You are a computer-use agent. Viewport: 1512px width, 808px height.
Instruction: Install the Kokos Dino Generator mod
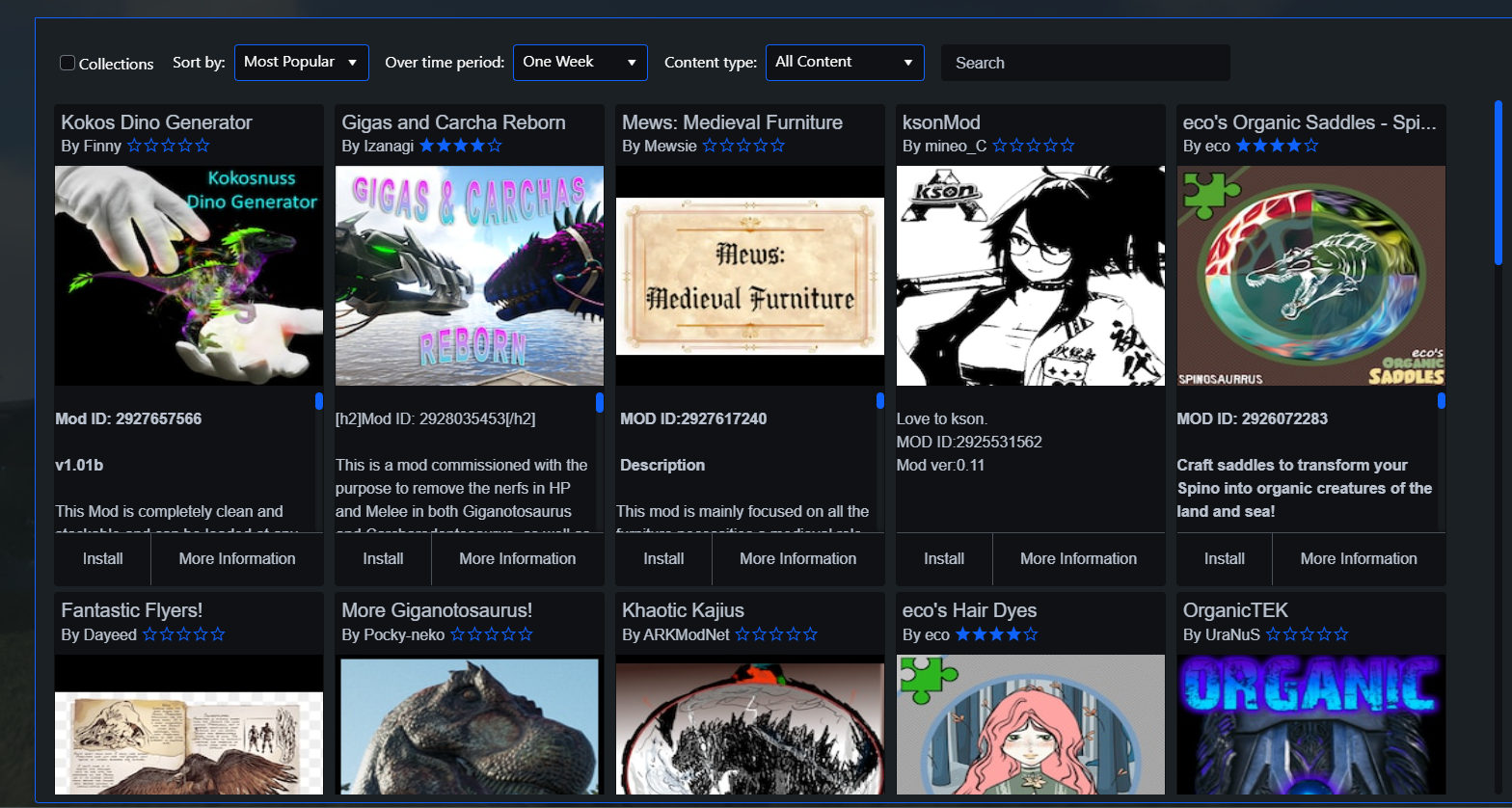click(103, 559)
